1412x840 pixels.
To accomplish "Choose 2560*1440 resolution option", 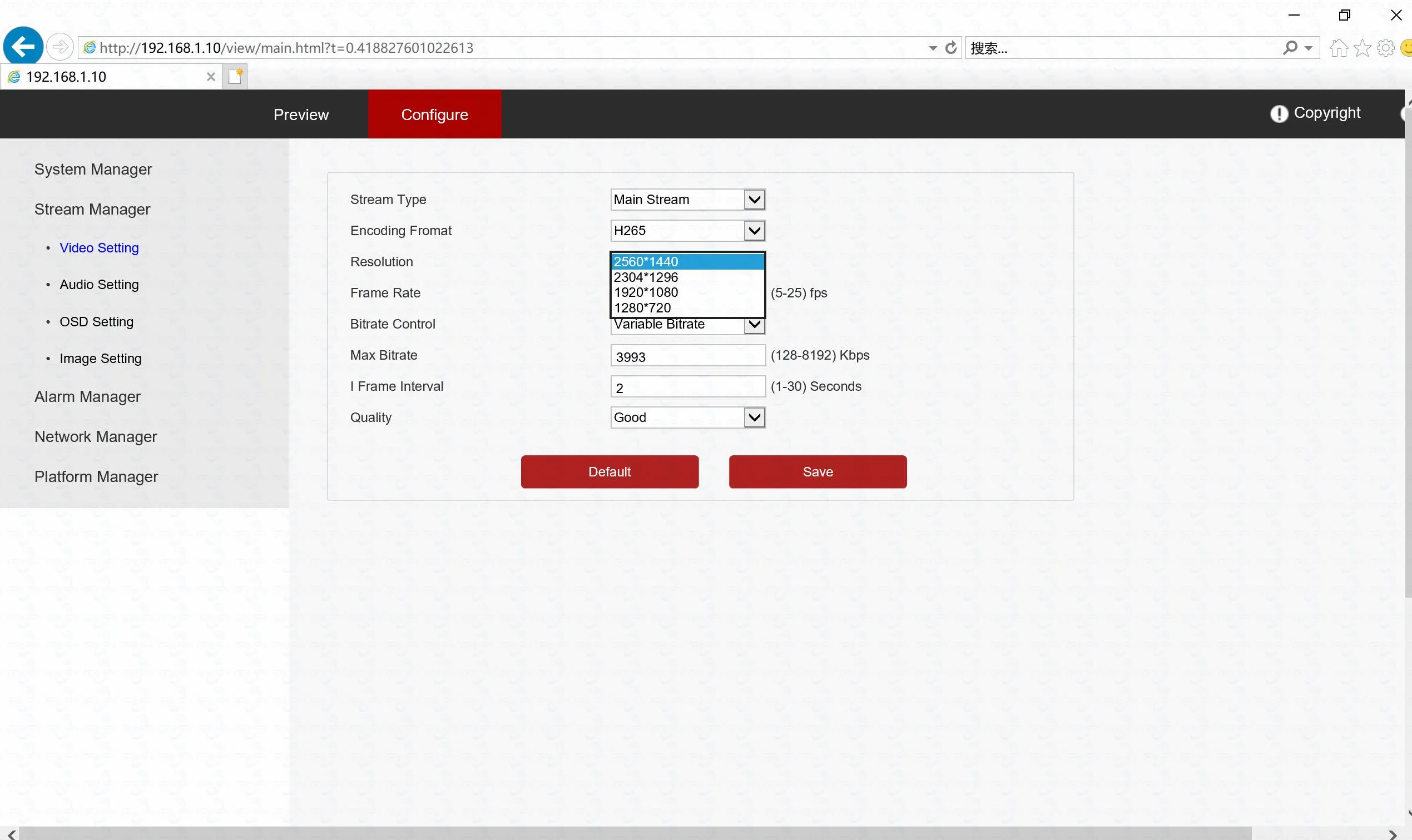I will click(688, 261).
